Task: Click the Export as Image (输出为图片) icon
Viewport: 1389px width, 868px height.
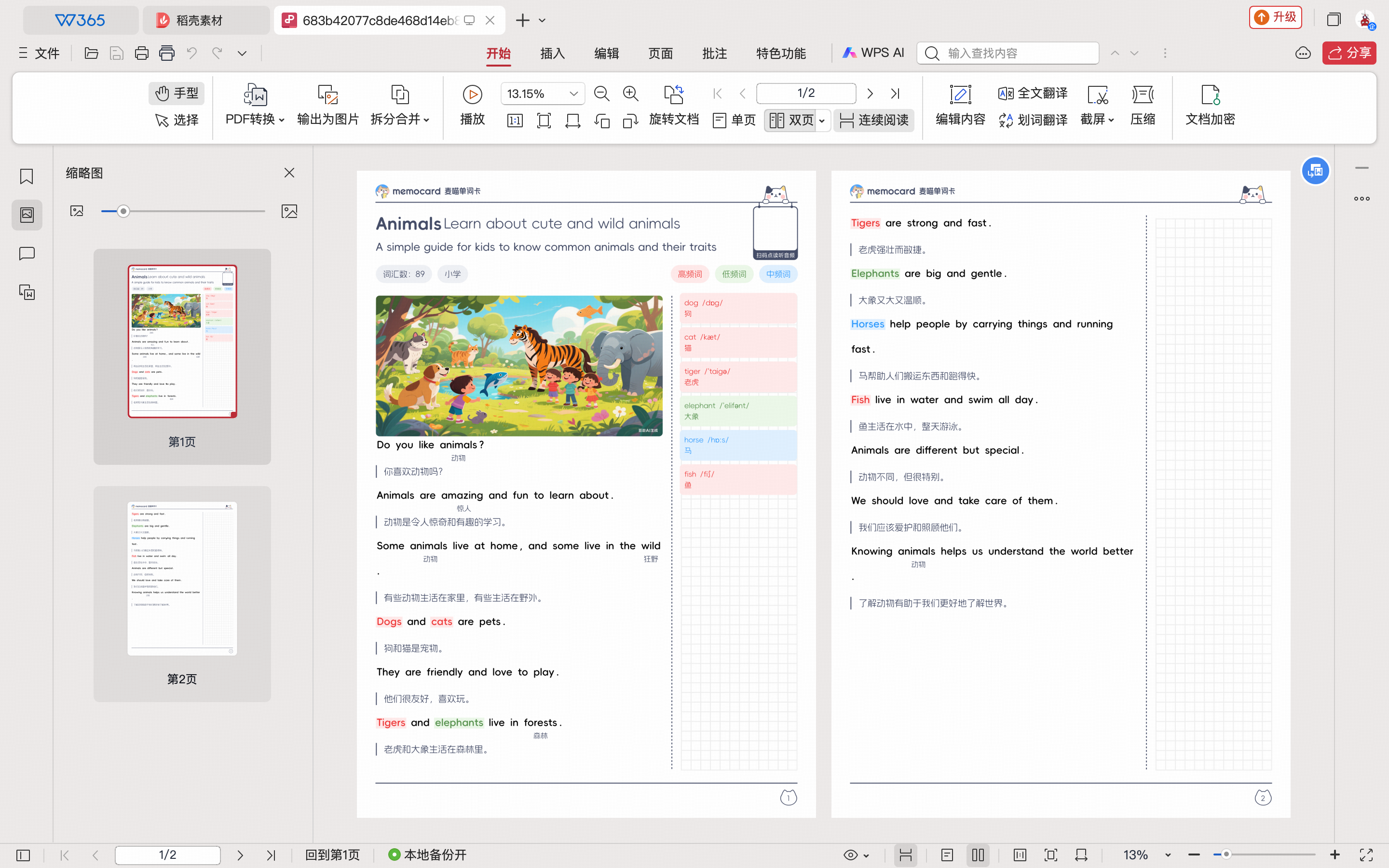Action: pyautogui.click(x=328, y=94)
